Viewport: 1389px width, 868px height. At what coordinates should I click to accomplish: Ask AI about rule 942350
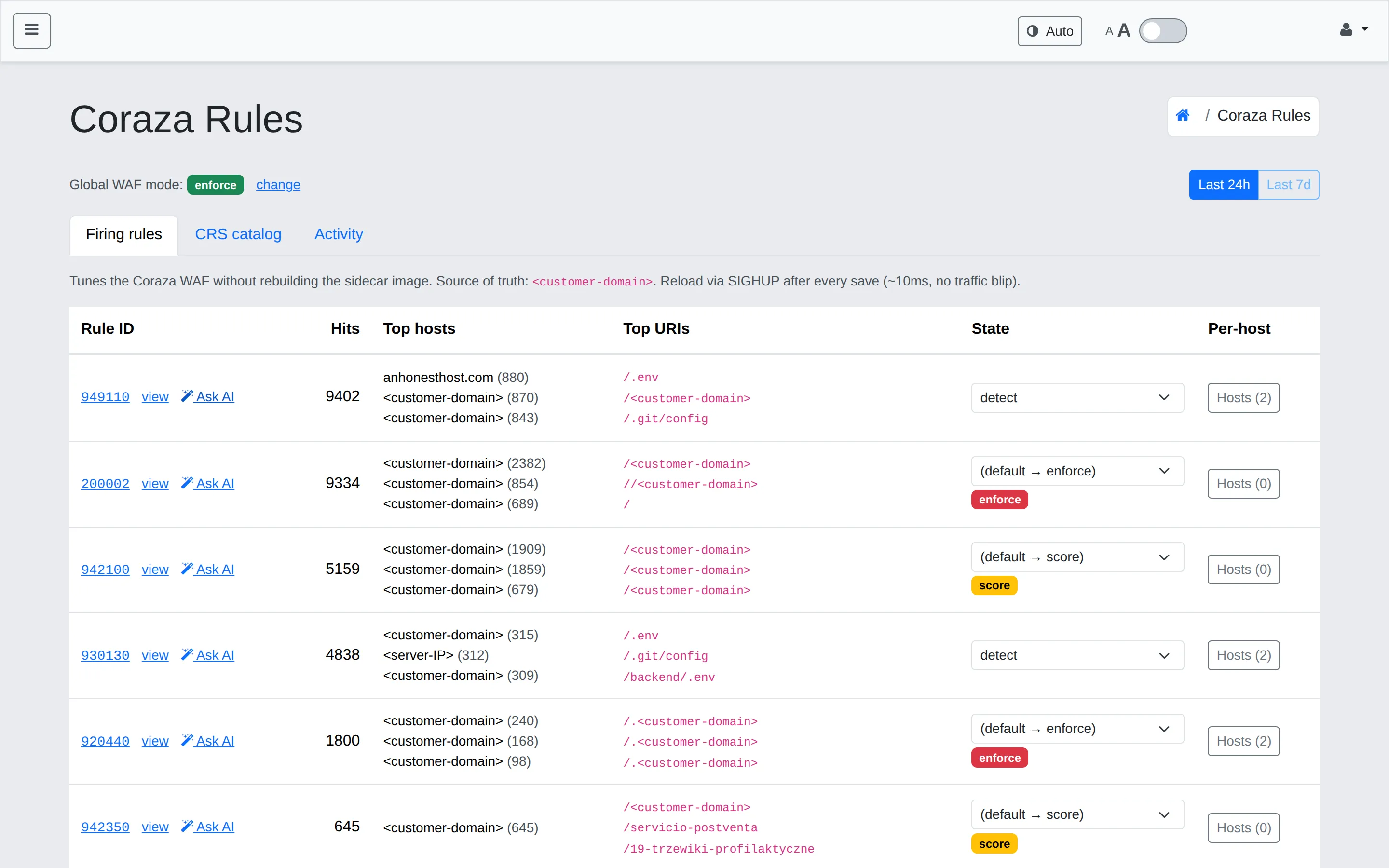208,827
